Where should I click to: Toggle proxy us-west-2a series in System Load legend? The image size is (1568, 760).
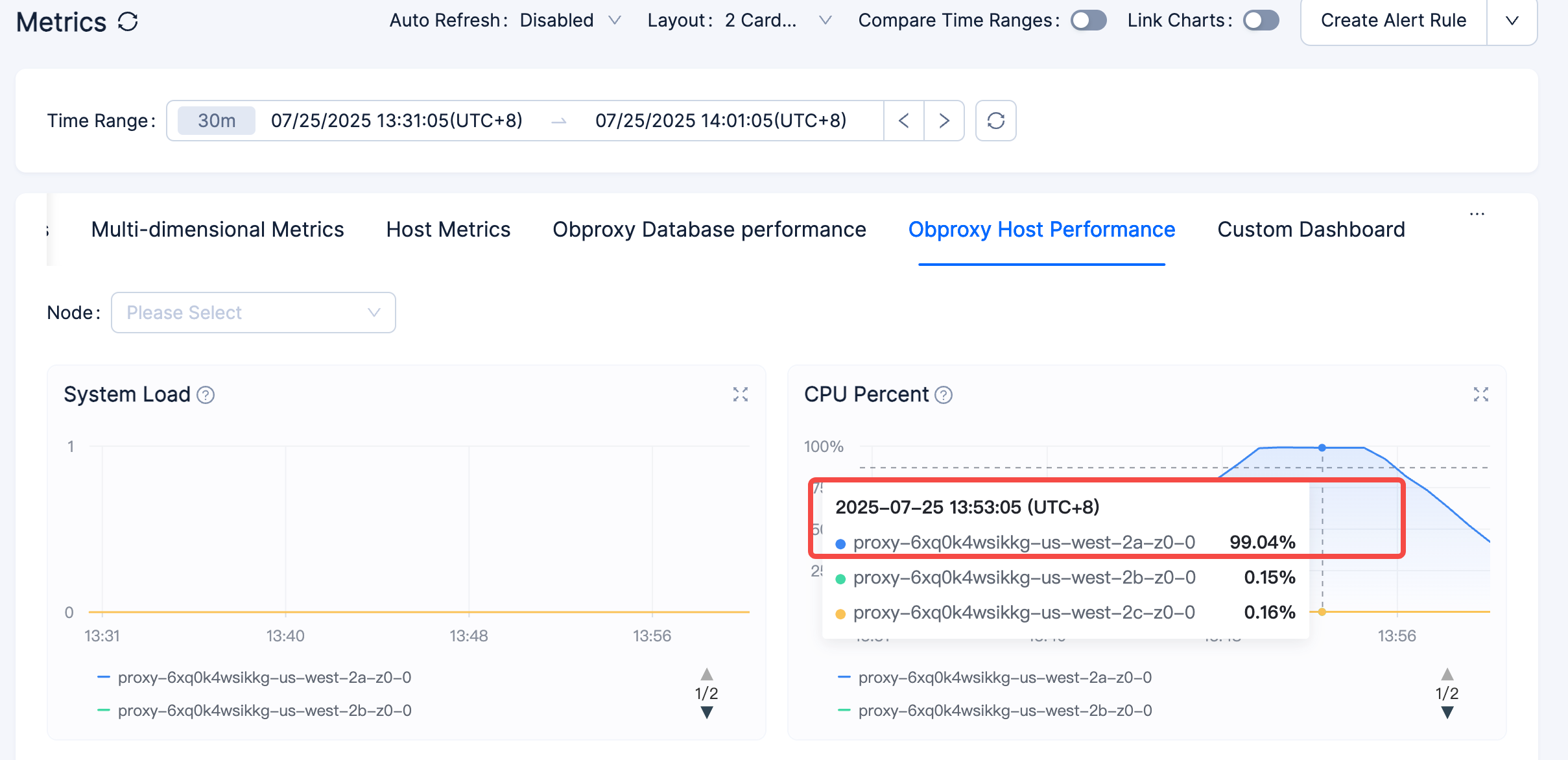254,678
